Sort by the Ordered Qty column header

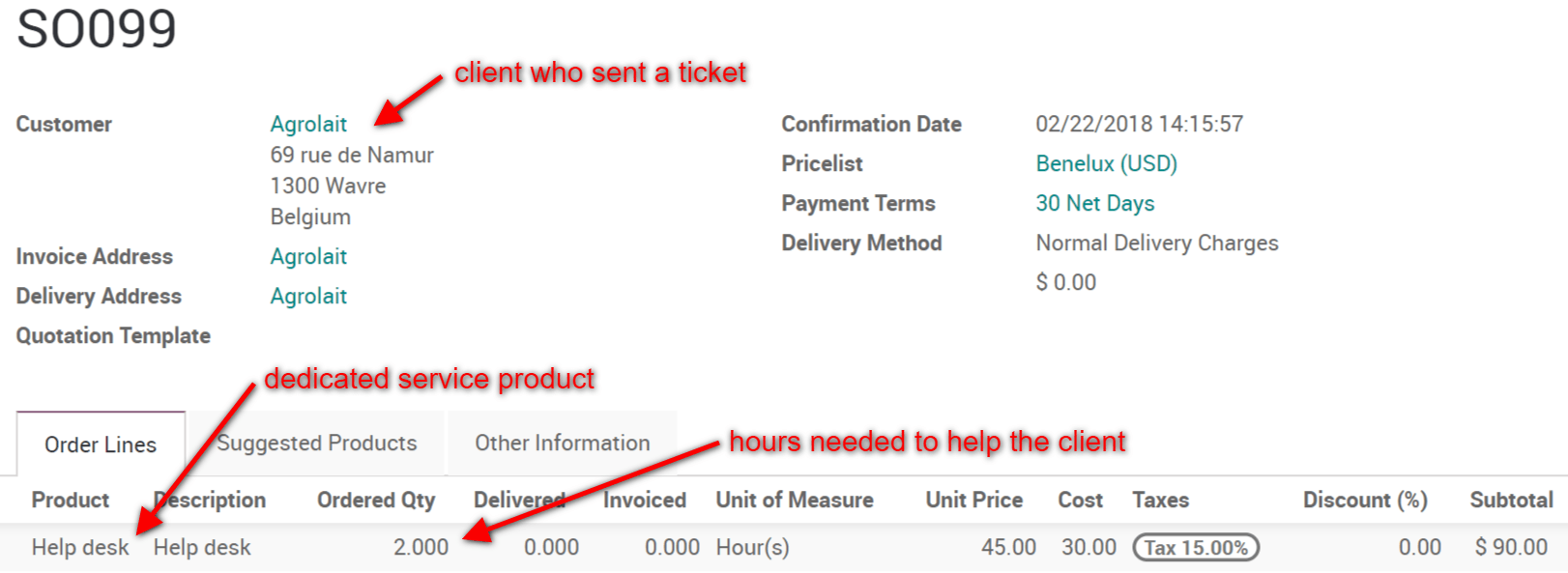[x=376, y=501]
